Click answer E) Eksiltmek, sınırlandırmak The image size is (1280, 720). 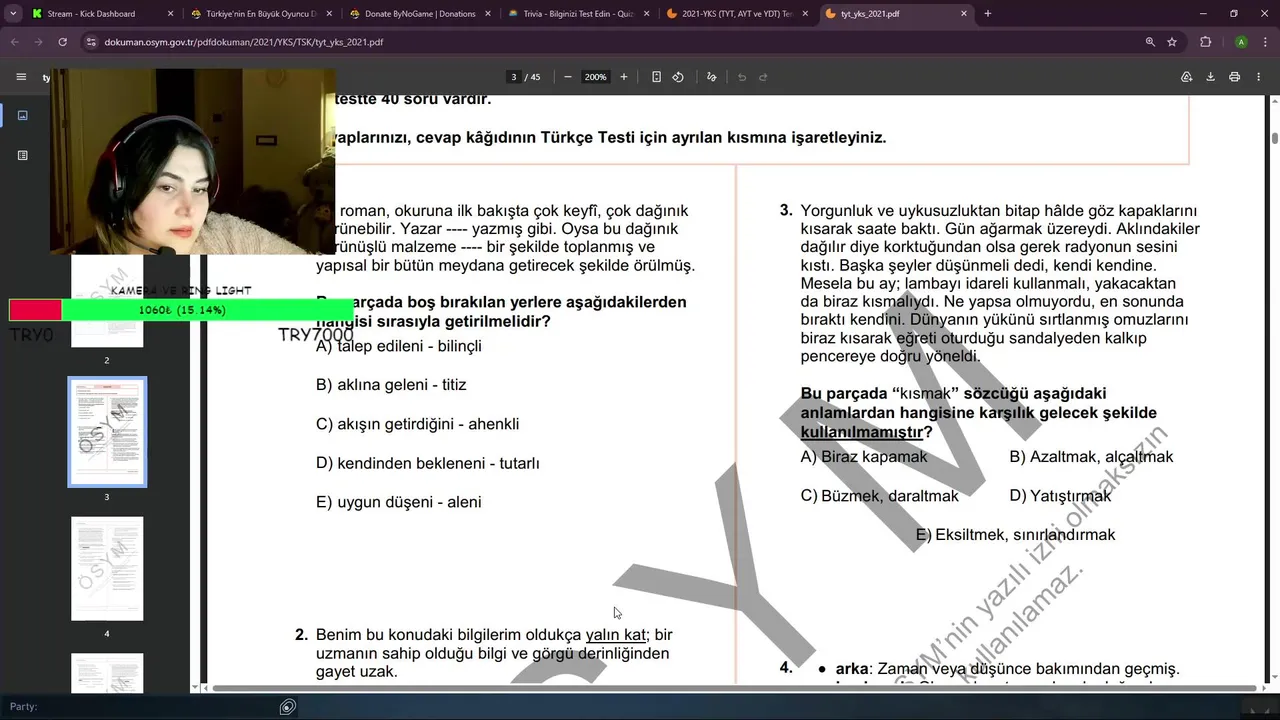1015,535
